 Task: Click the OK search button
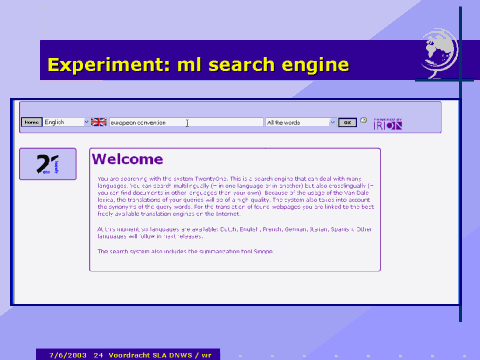347,122
